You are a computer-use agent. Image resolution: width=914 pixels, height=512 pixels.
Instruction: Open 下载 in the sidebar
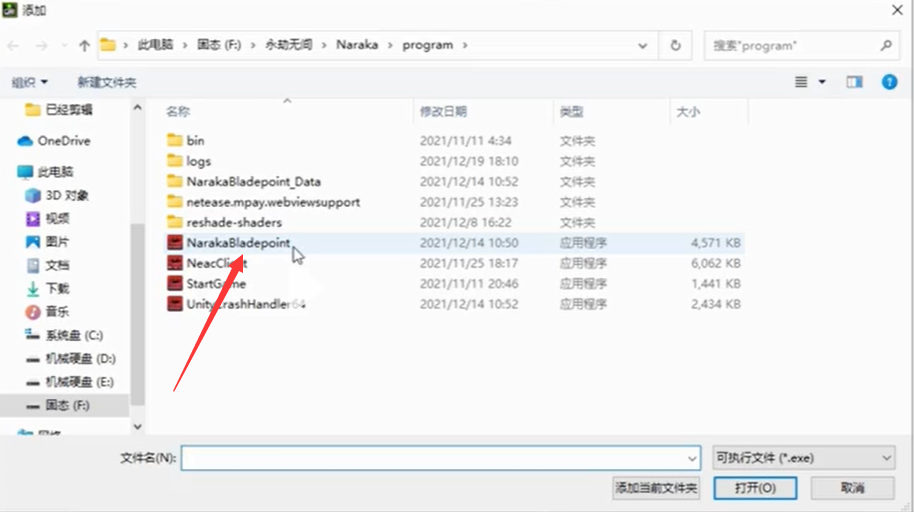coord(48,288)
